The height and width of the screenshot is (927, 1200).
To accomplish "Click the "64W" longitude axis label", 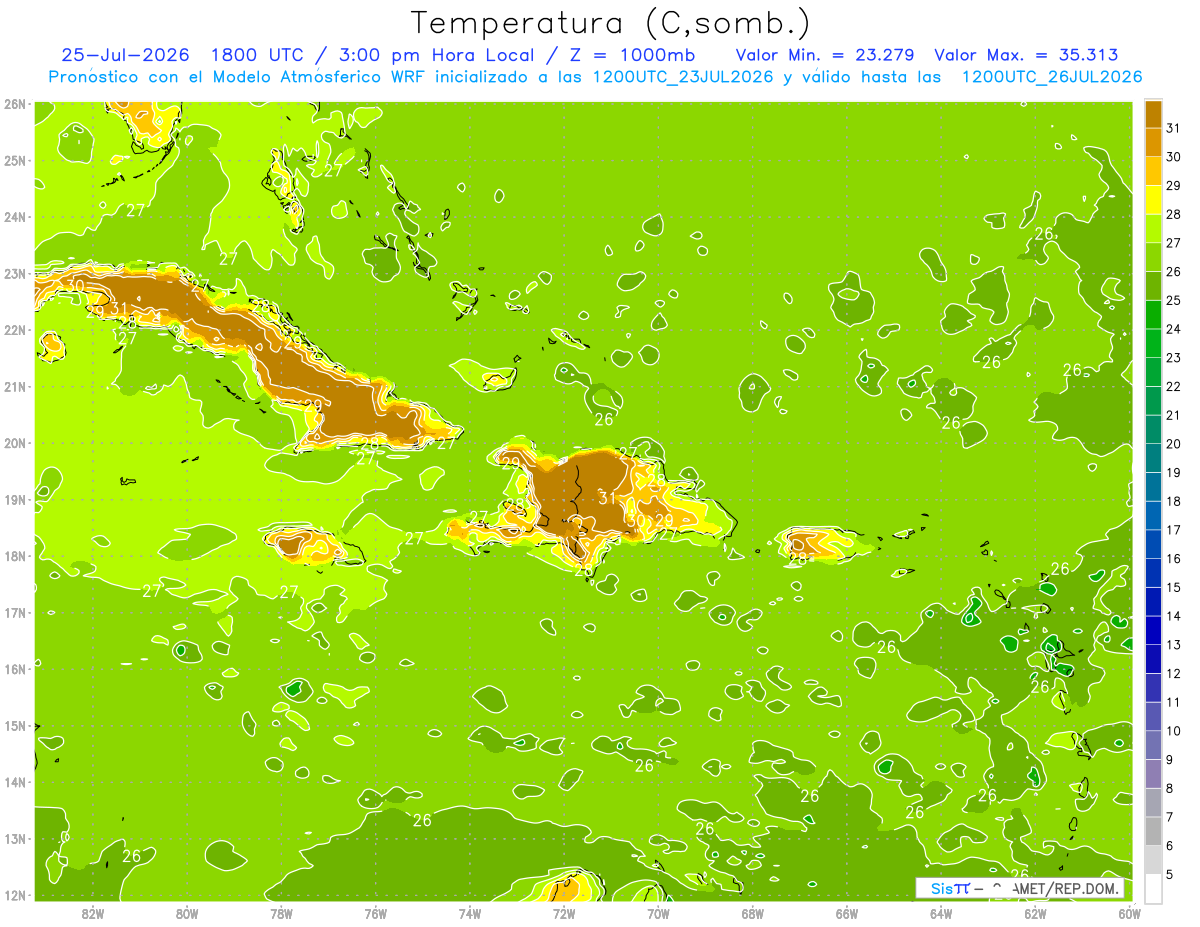I will coord(941,912).
